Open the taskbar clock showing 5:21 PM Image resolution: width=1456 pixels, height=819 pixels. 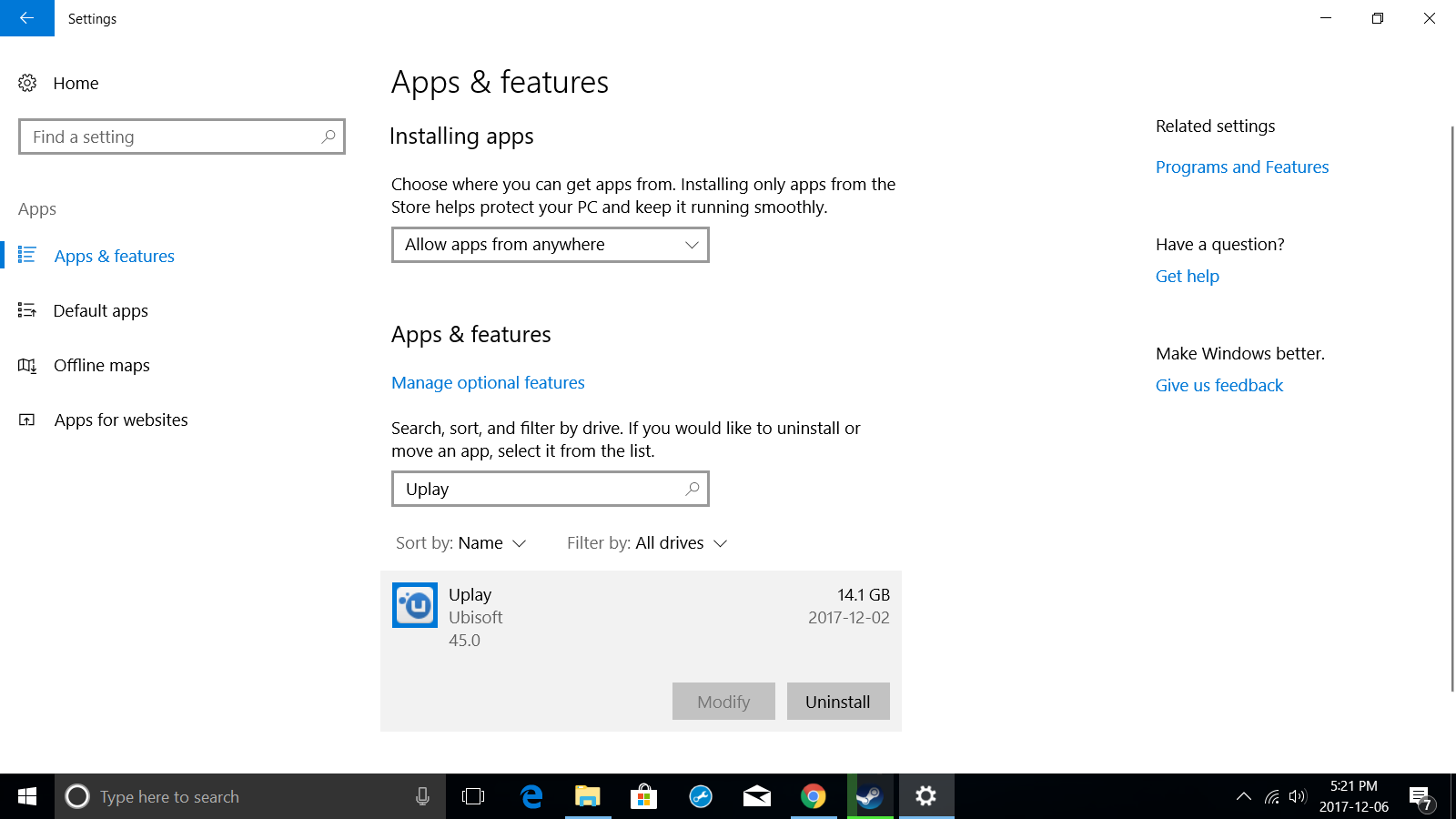[1354, 796]
